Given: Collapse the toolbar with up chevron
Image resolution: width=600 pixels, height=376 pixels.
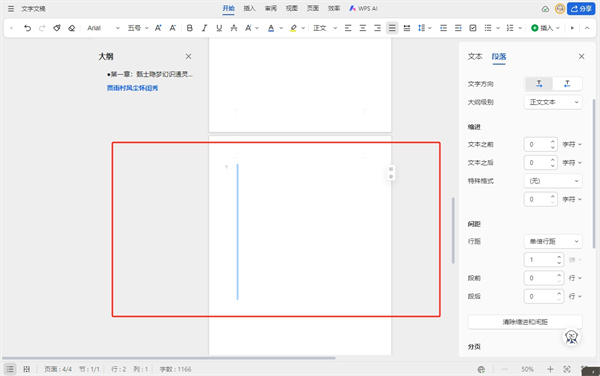Looking at the screenshot, I should coord(587,28).
